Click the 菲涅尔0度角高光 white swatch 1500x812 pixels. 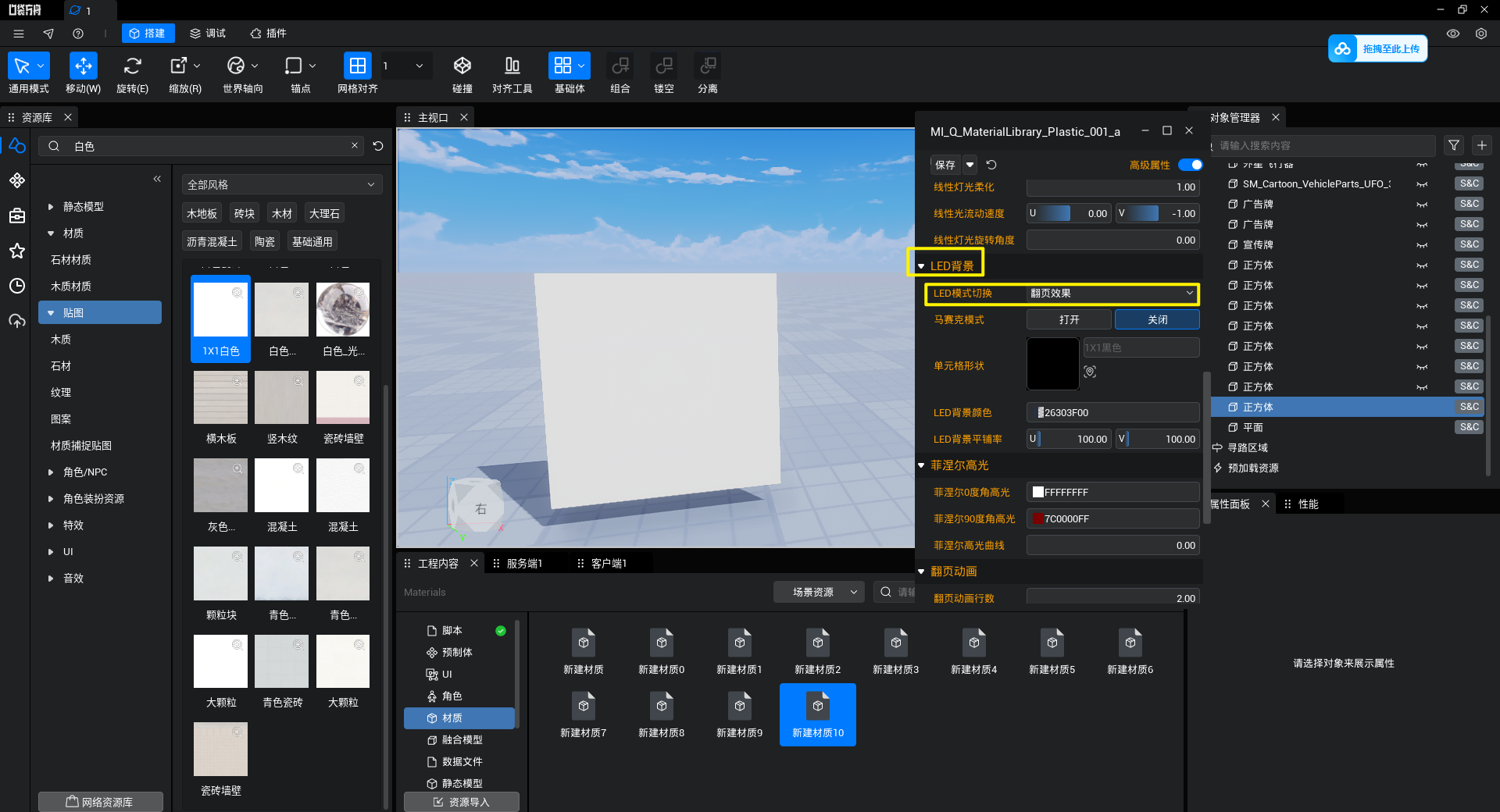click(1038, 492)
